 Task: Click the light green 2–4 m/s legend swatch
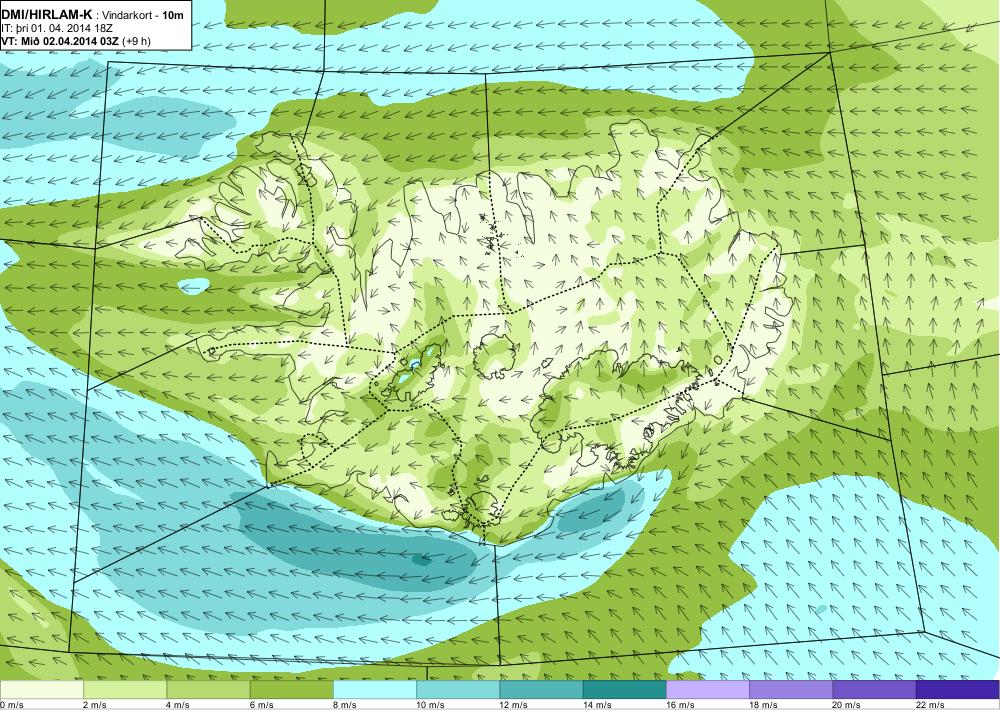(125, 690)
